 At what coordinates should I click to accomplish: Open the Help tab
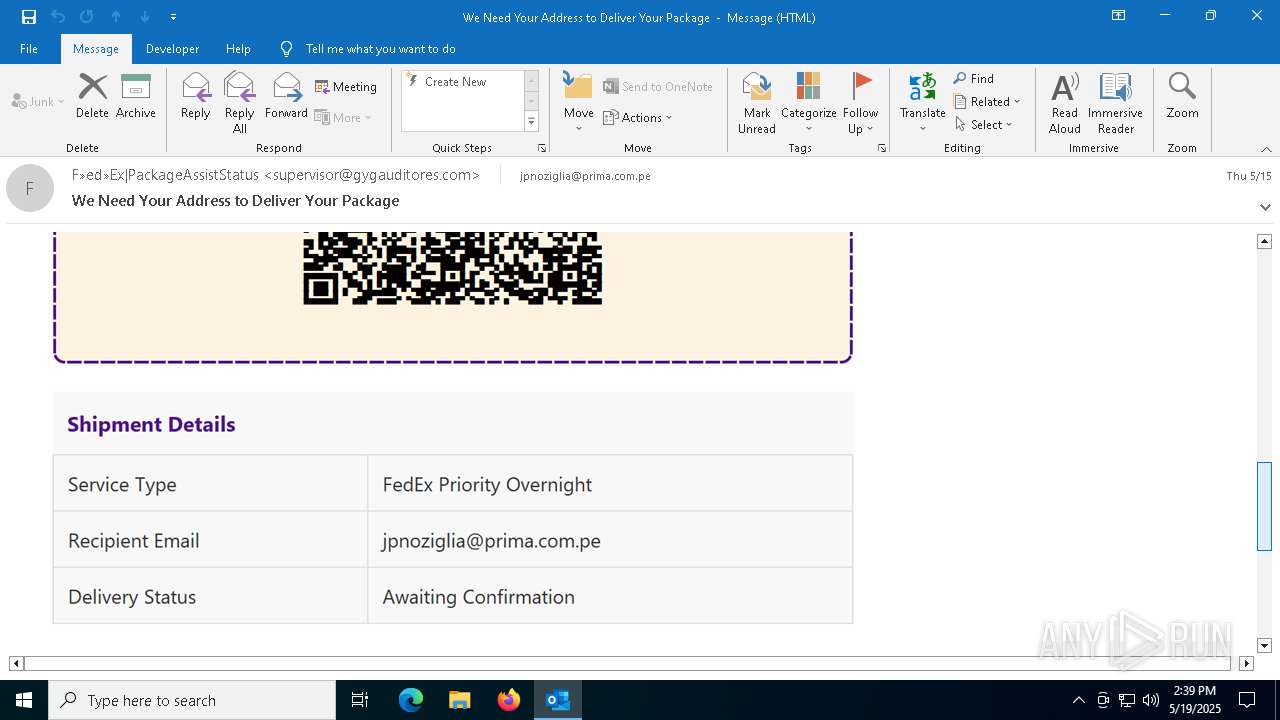(x=238, y=48)
